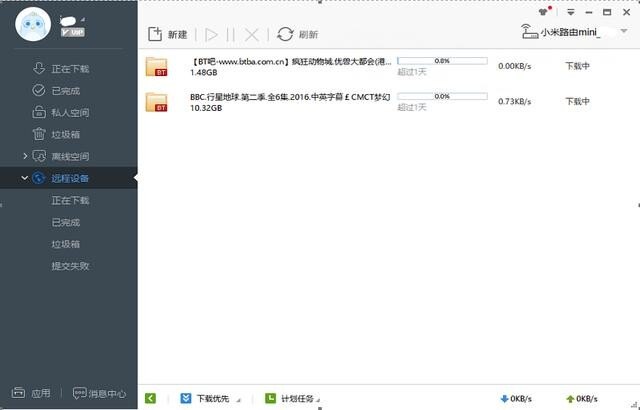Image resolution: width=640 pixels, height=410 pixels.
Task: Click progress bar of the BBC download
Action: [442, 96]
